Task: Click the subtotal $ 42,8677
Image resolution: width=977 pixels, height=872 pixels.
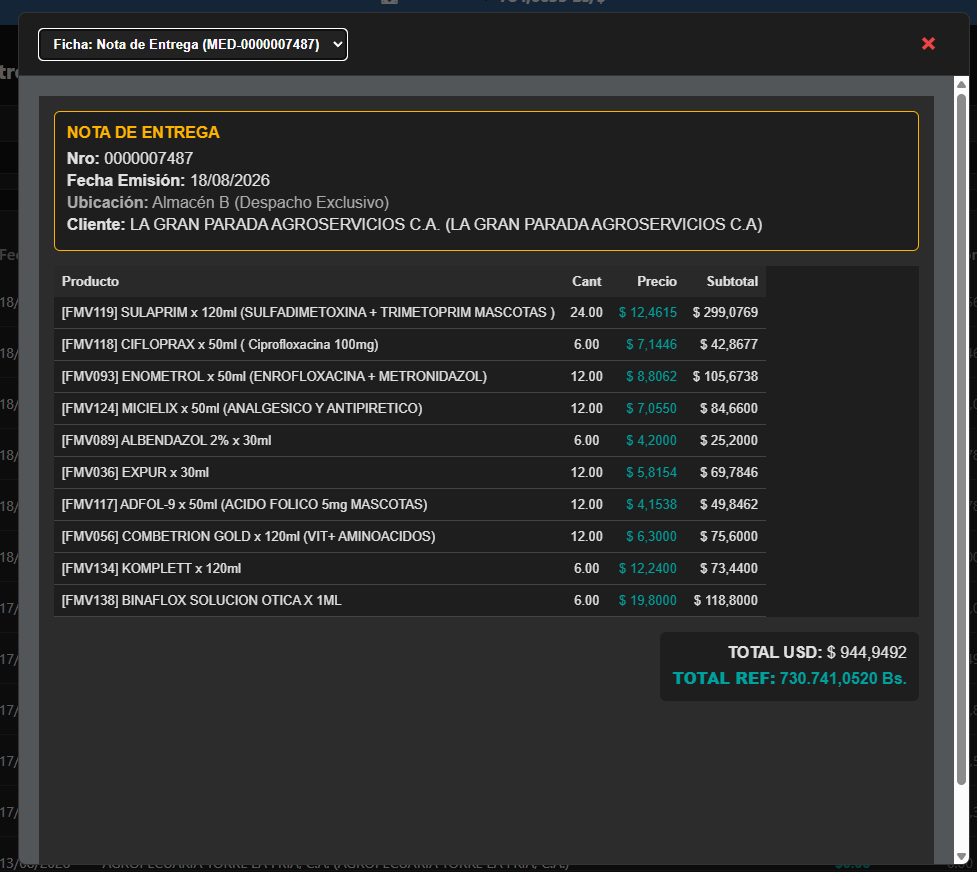Action: pos(728,345)
